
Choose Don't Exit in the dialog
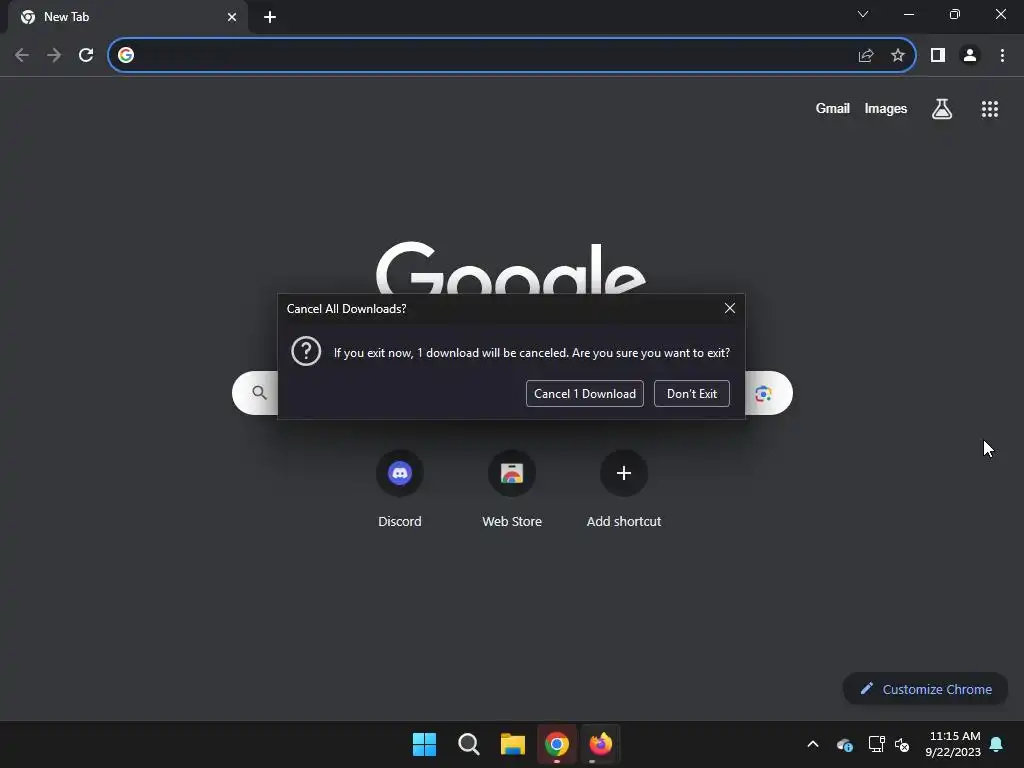coord(692,394)
